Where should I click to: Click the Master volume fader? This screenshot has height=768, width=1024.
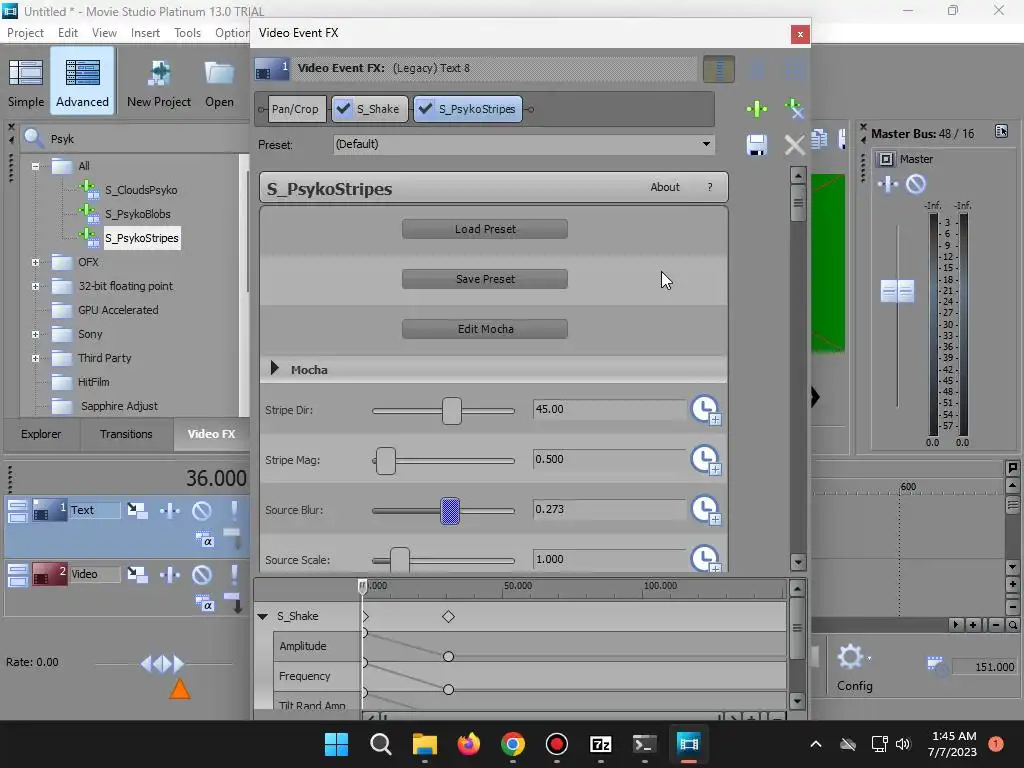[897, 291]
